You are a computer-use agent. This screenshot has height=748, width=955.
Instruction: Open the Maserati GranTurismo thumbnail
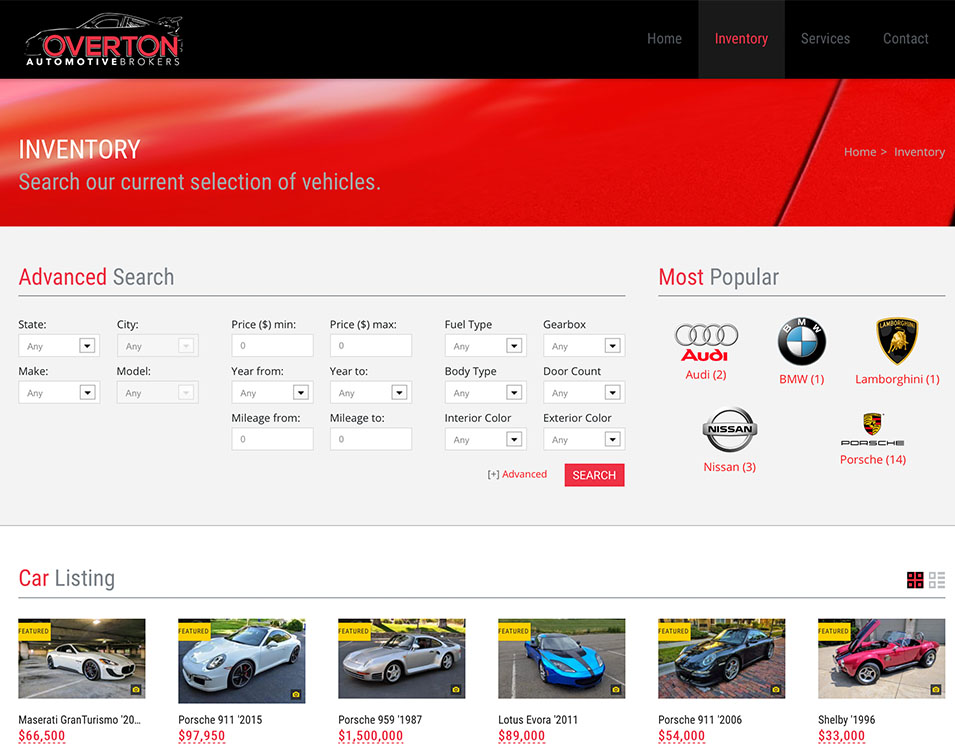[x=82, y=658]
